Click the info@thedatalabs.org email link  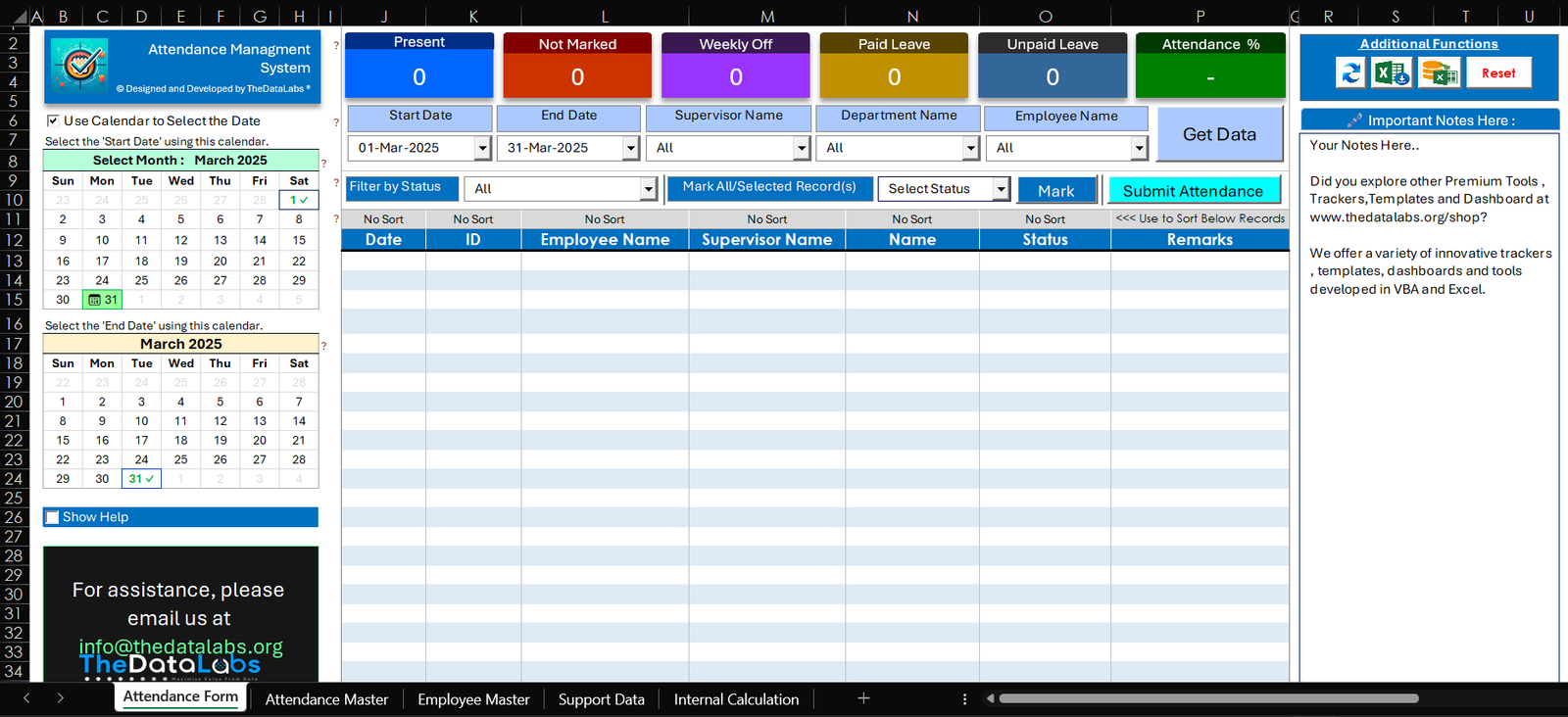(x=180, y=646)
